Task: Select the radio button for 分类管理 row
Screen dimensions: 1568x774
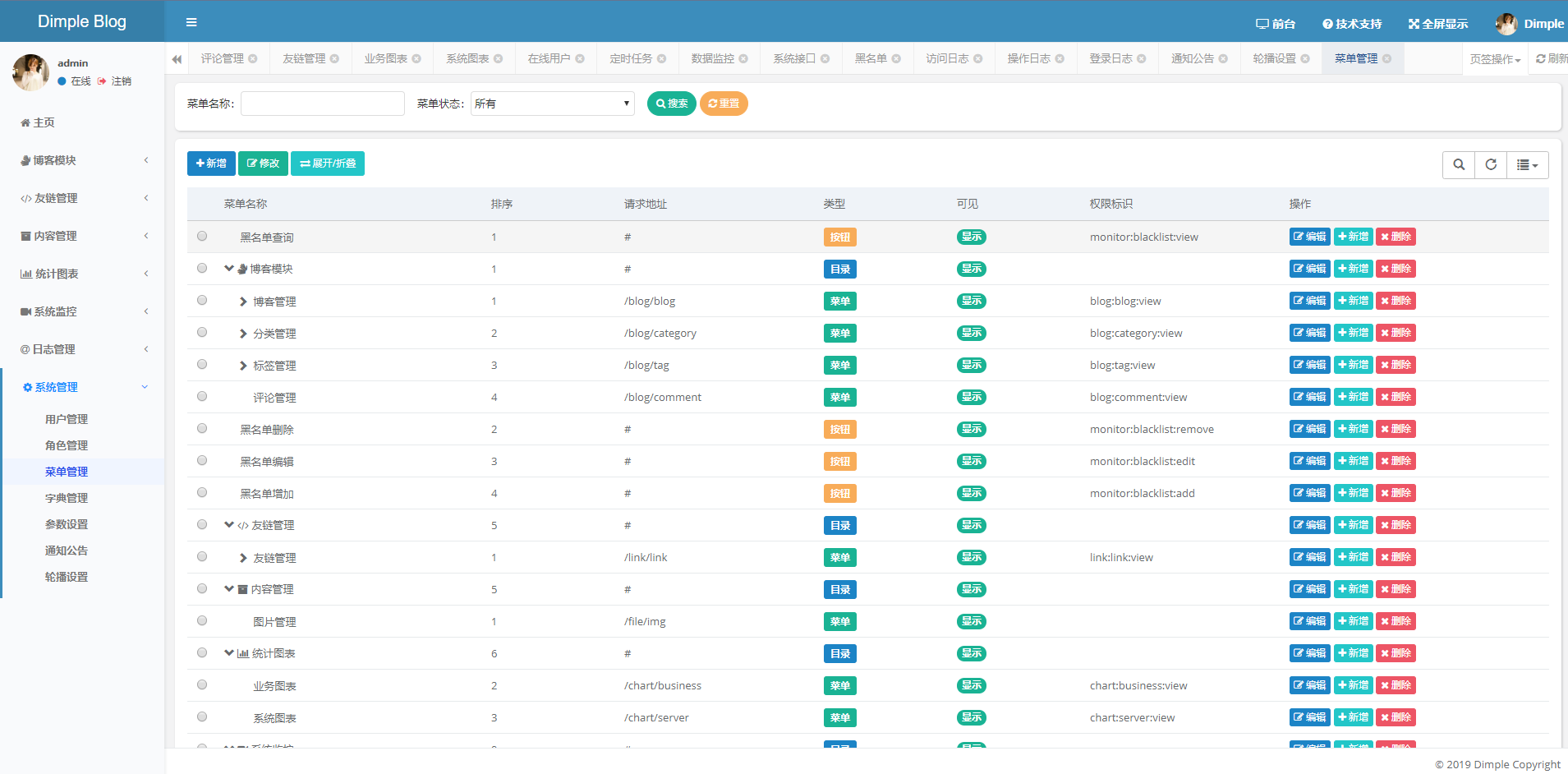Action: click(202, 332)
